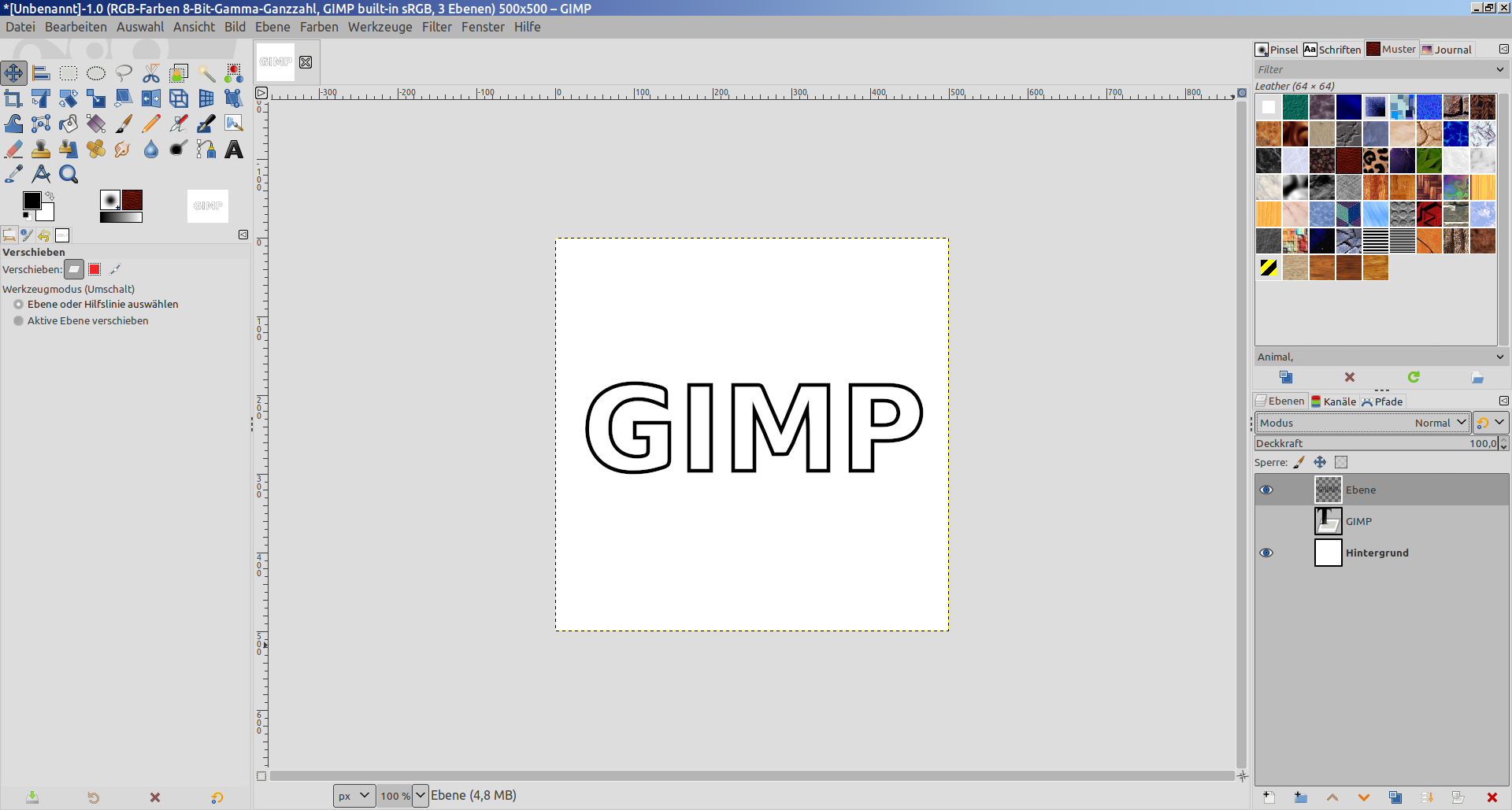Image resolution: width=1512 pixels, height=810 pixels.
Task: Select the Scissors Select tool
Action: point(151,73)
